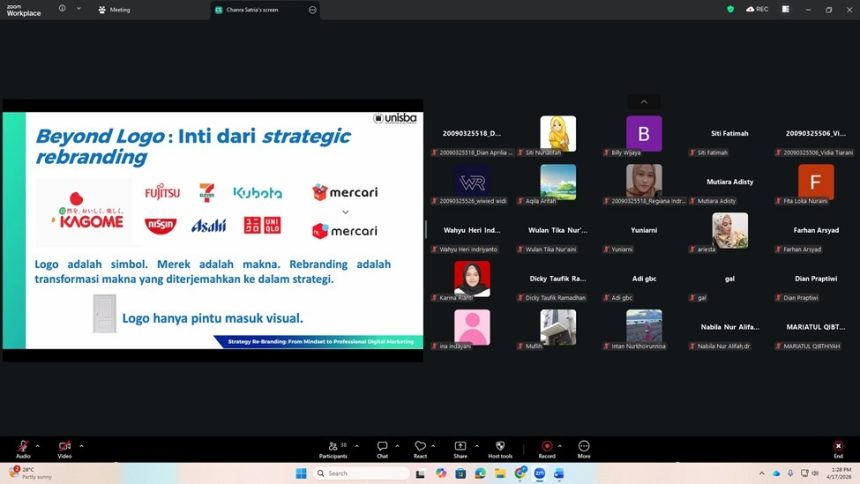Select Siti Nurlatifah's cartoon avatar tile

point(558,133)
